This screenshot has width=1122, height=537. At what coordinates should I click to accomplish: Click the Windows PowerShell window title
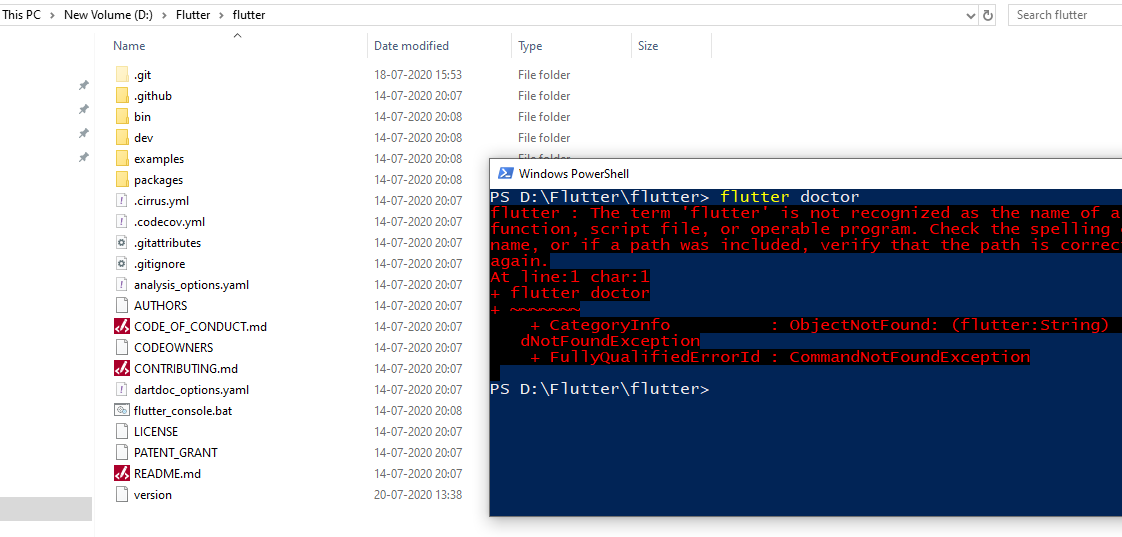(574, 173)
